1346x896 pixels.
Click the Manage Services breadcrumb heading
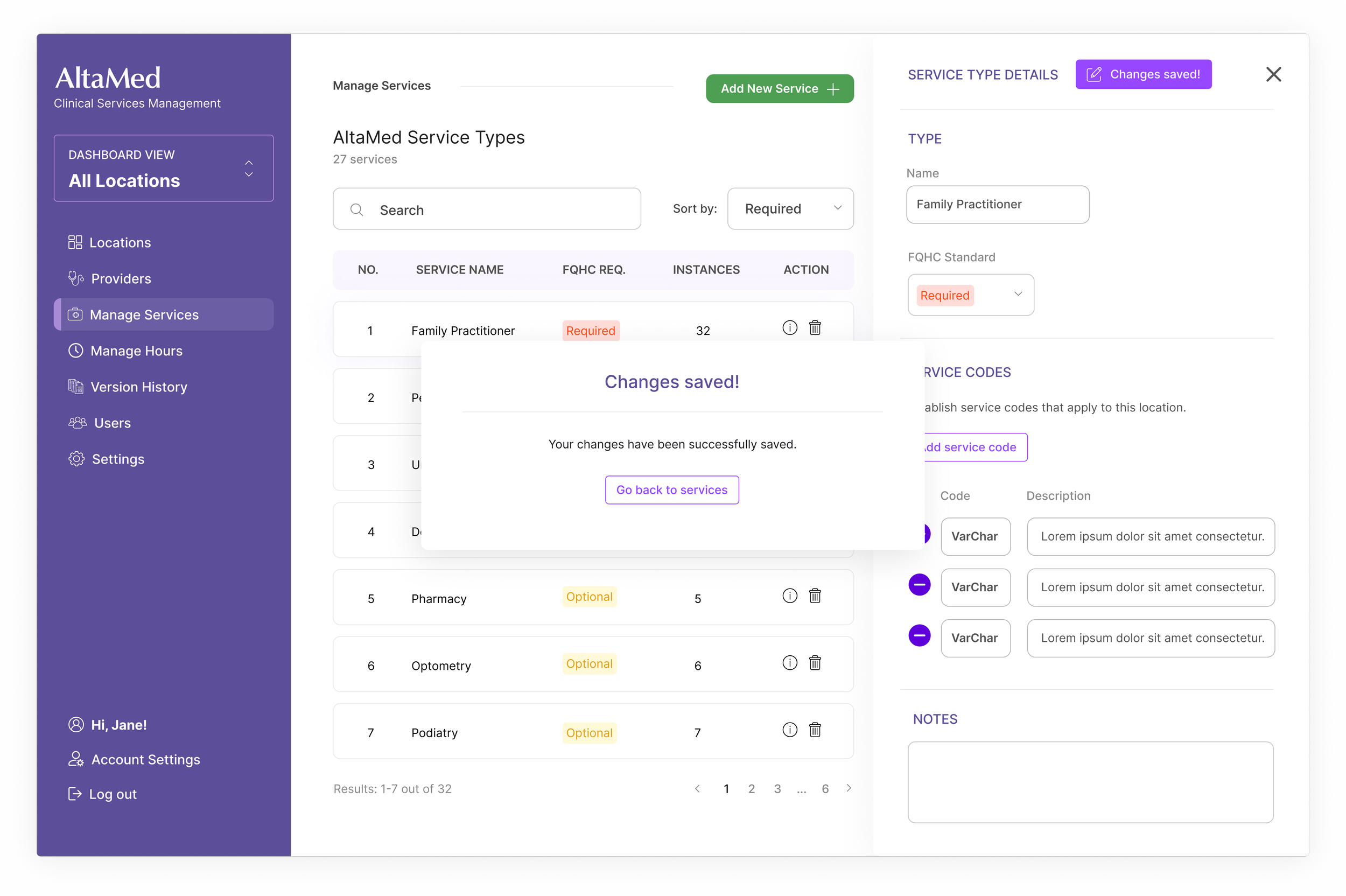(382, 86)
